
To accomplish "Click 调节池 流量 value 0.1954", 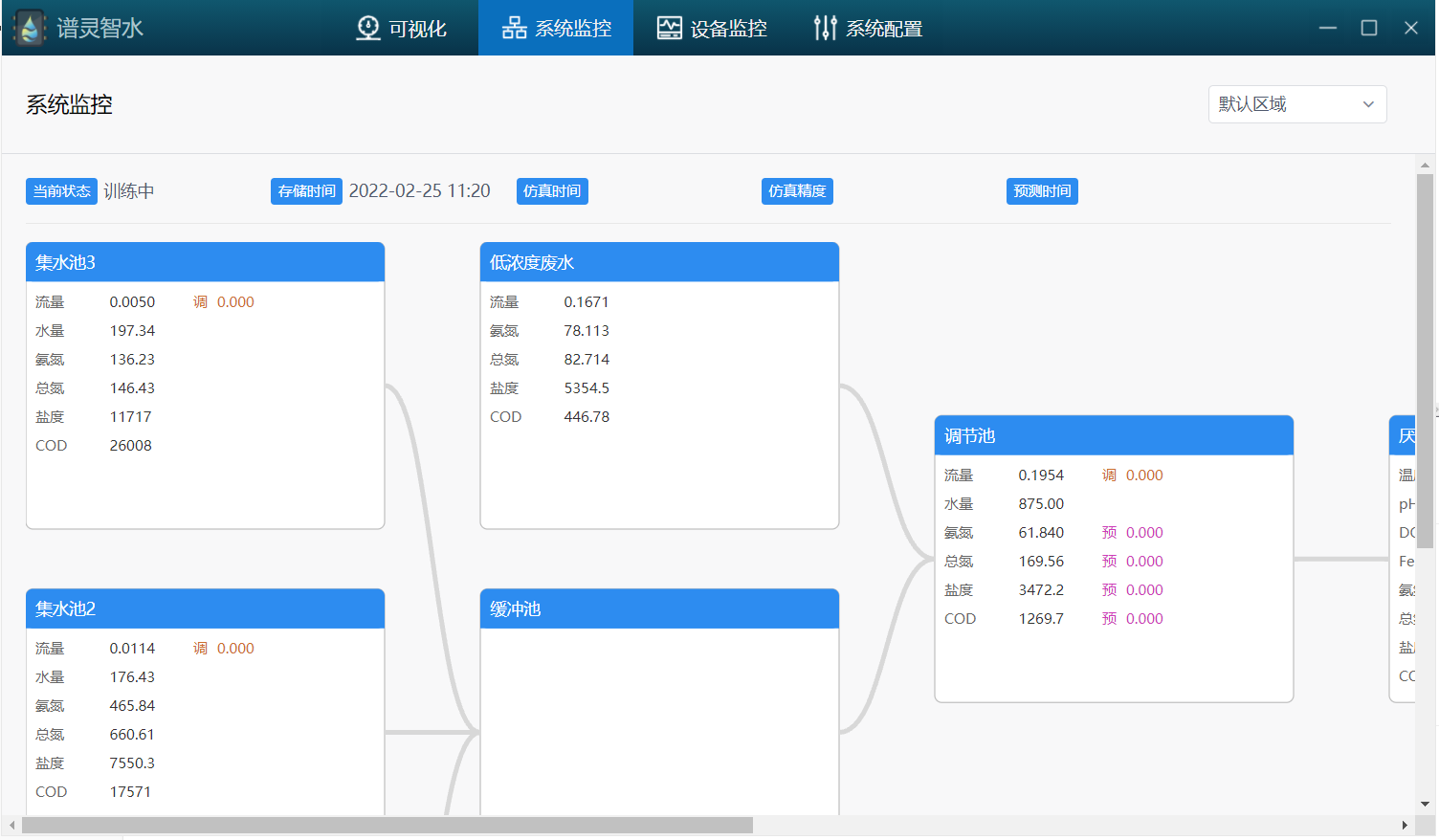I will tap(1041, 475).
